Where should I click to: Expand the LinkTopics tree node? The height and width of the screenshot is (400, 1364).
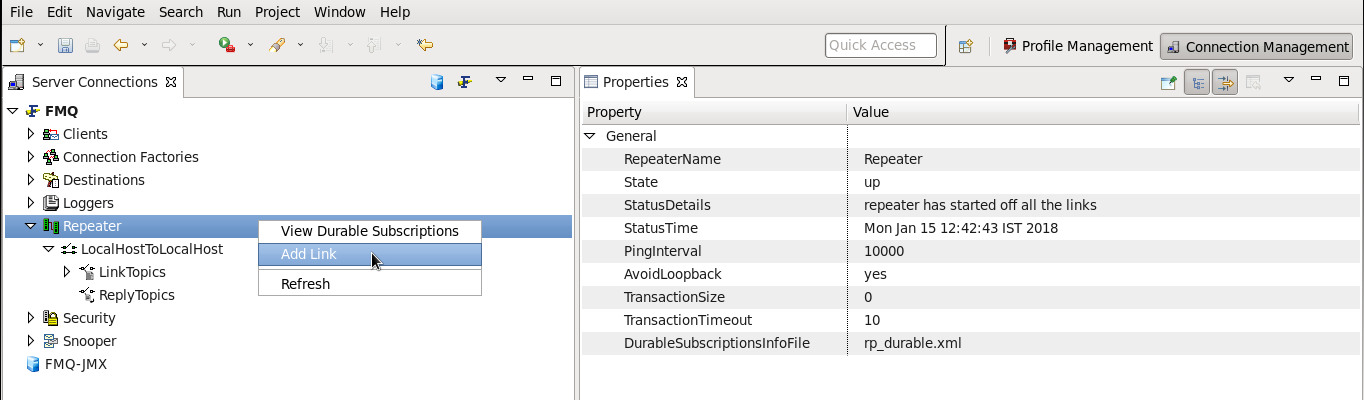point(67,272)
